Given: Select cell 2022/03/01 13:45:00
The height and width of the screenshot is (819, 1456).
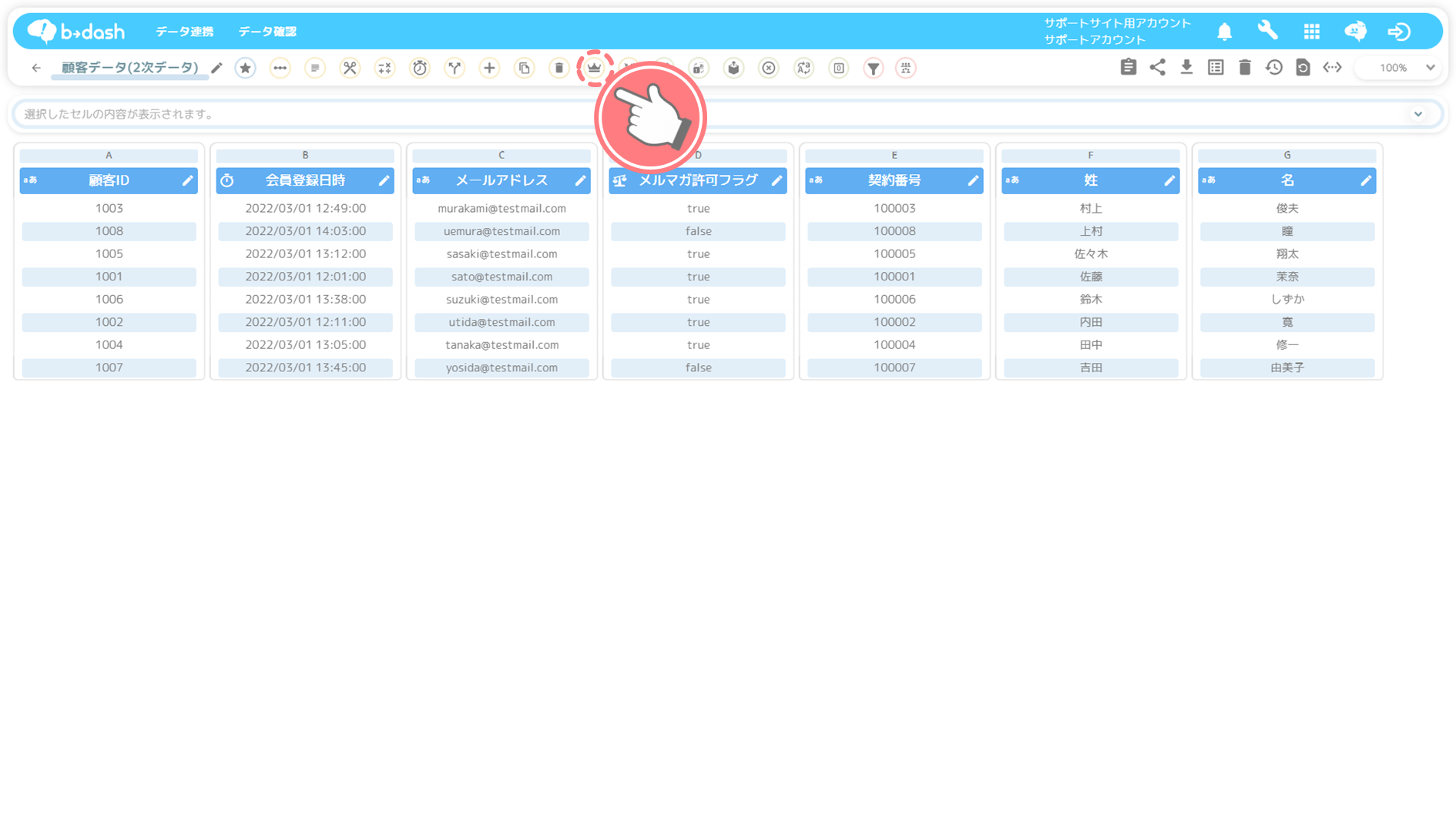Looking at the screenshot, I should point(305,368).
